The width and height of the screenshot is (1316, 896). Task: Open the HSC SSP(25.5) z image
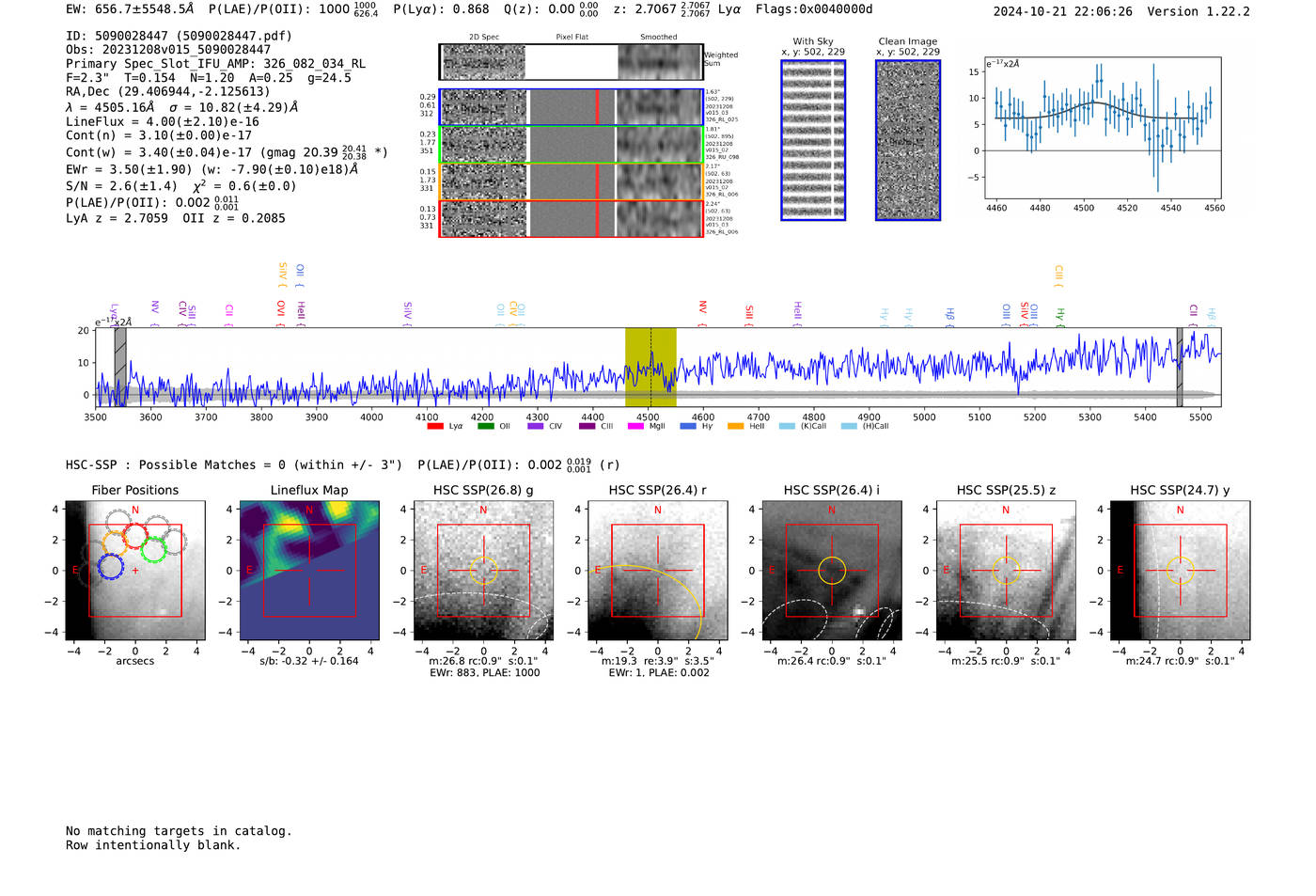pos(1006,571)
